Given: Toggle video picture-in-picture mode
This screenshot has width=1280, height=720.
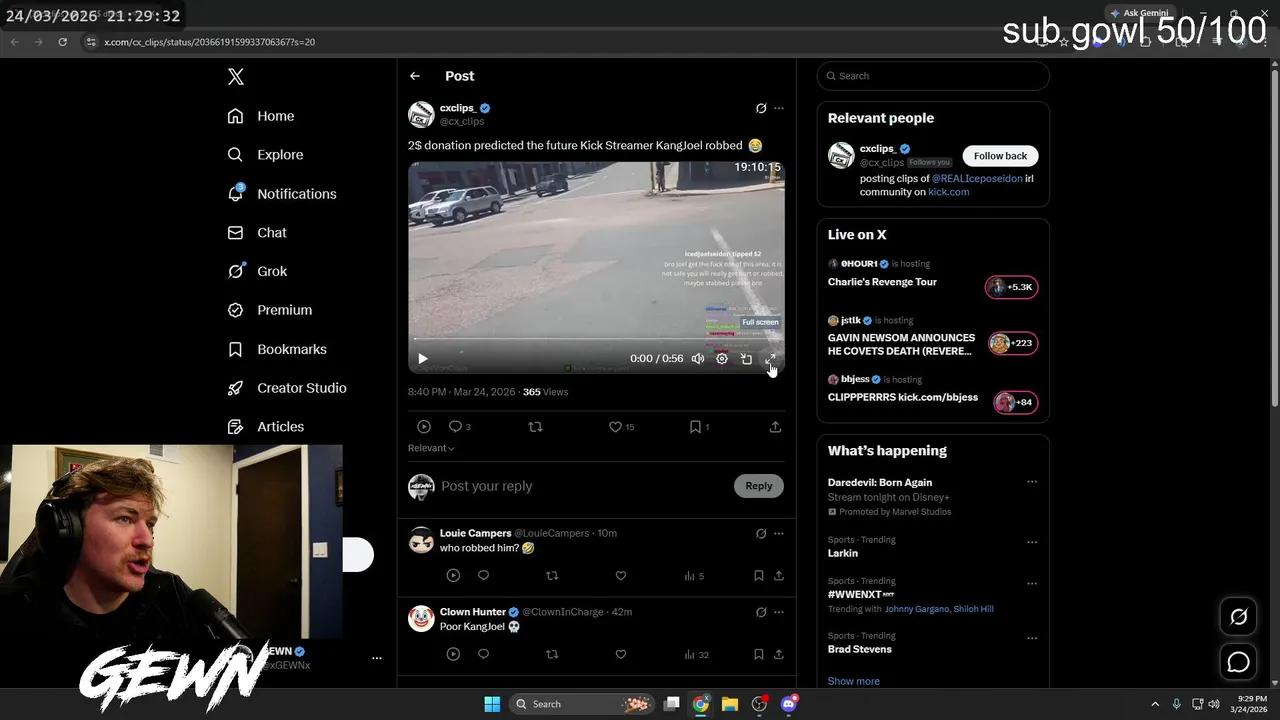Looking at the screenshot, I should tap(746, 359).
